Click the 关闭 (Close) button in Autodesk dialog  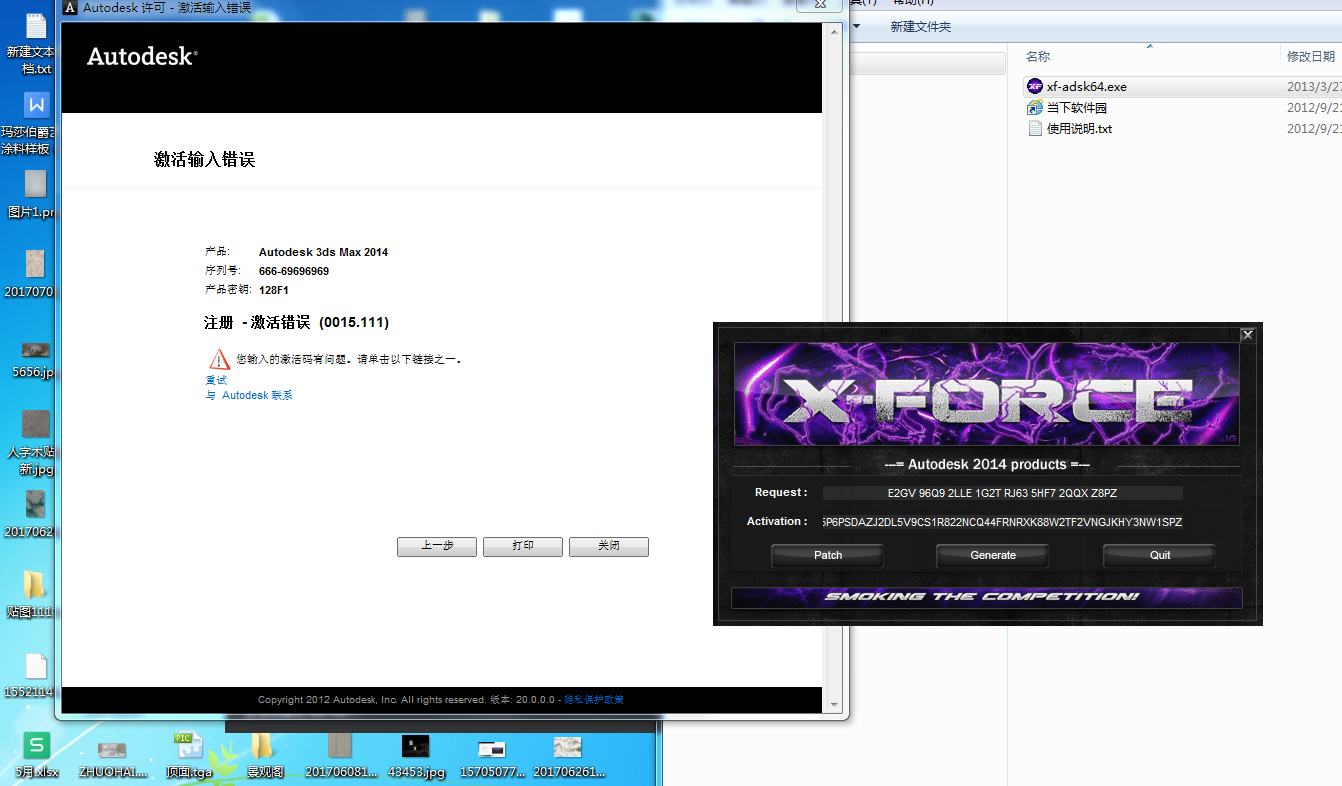point(609,547)
